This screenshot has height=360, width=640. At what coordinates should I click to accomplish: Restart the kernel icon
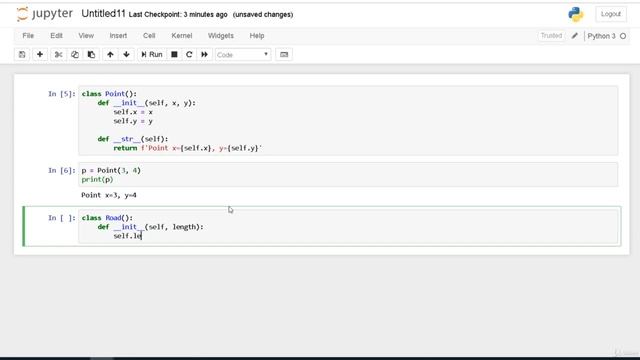pos(189,55)
